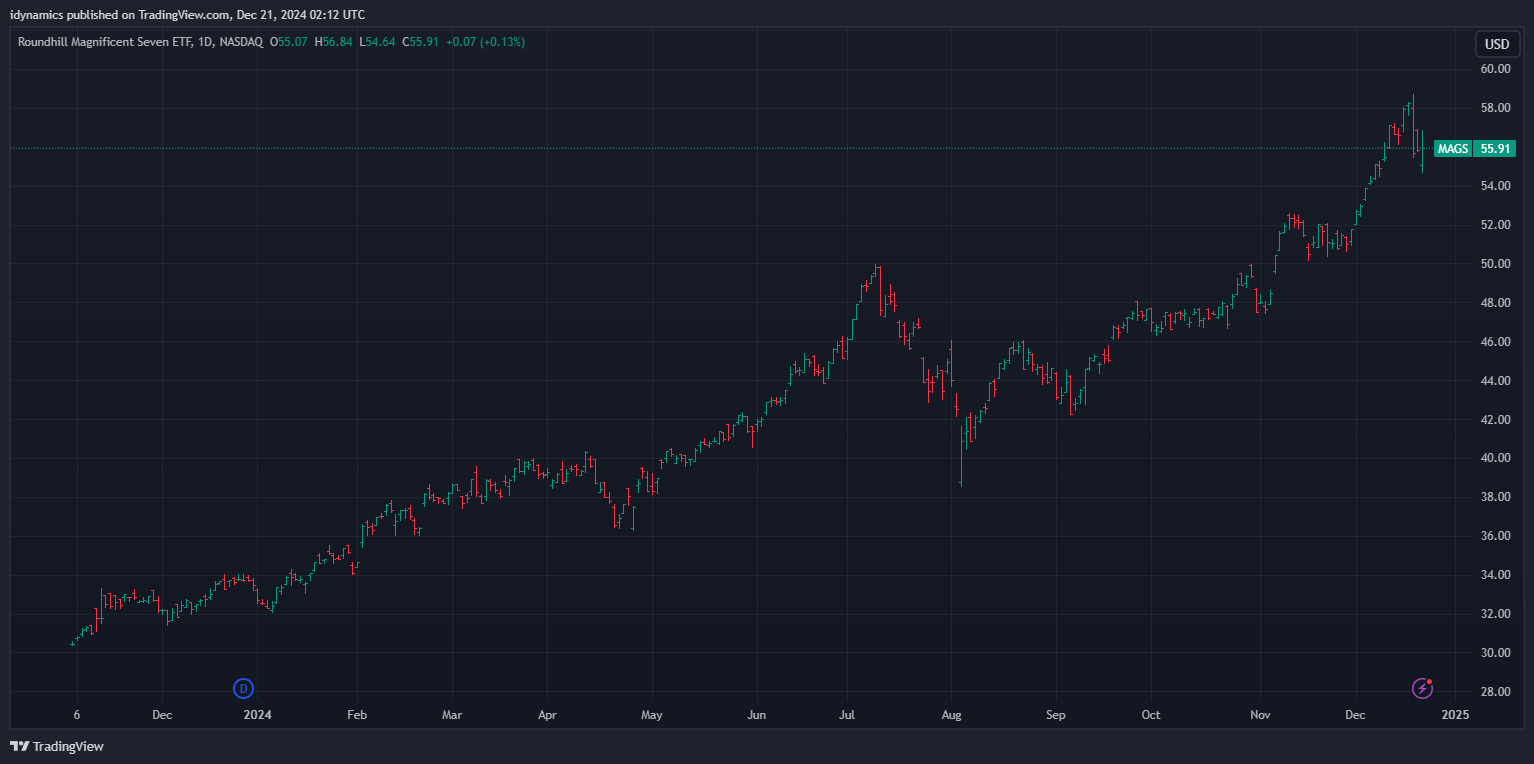1534x764 pixels.
Task: Click the 40.00 price axis label
Action: pos(1495,458)
